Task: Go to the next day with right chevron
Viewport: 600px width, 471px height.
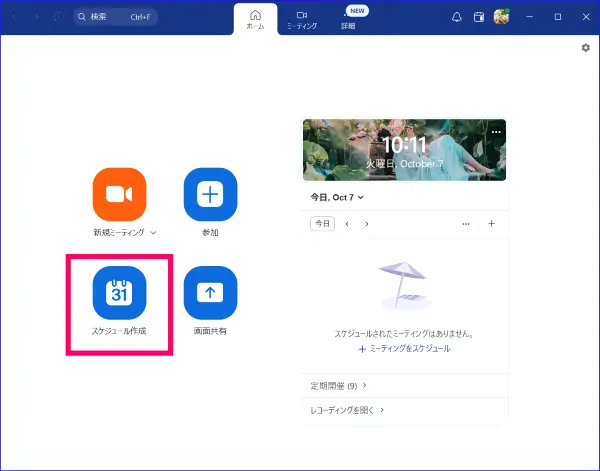Action: [x=367, y=224]
